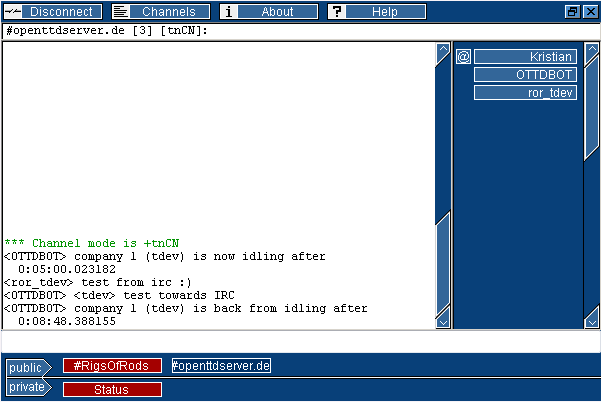Click nick list scrollbar up arrow
Screen dimensions: 601x402
pyautogui.click(x=592, y=50)
